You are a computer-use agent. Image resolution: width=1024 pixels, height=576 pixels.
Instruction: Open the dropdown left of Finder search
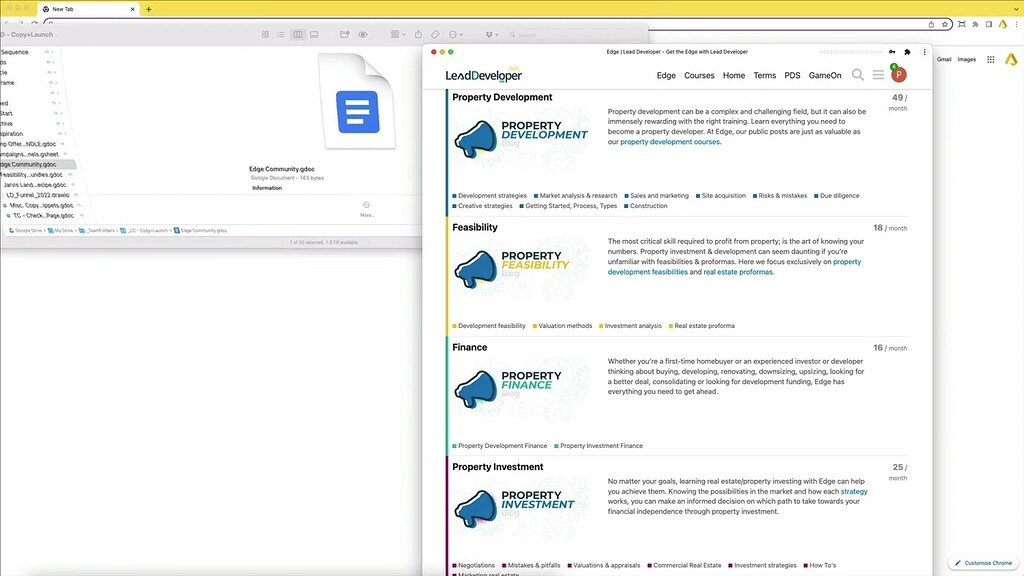pyautogui.click(x=492, y=35)
